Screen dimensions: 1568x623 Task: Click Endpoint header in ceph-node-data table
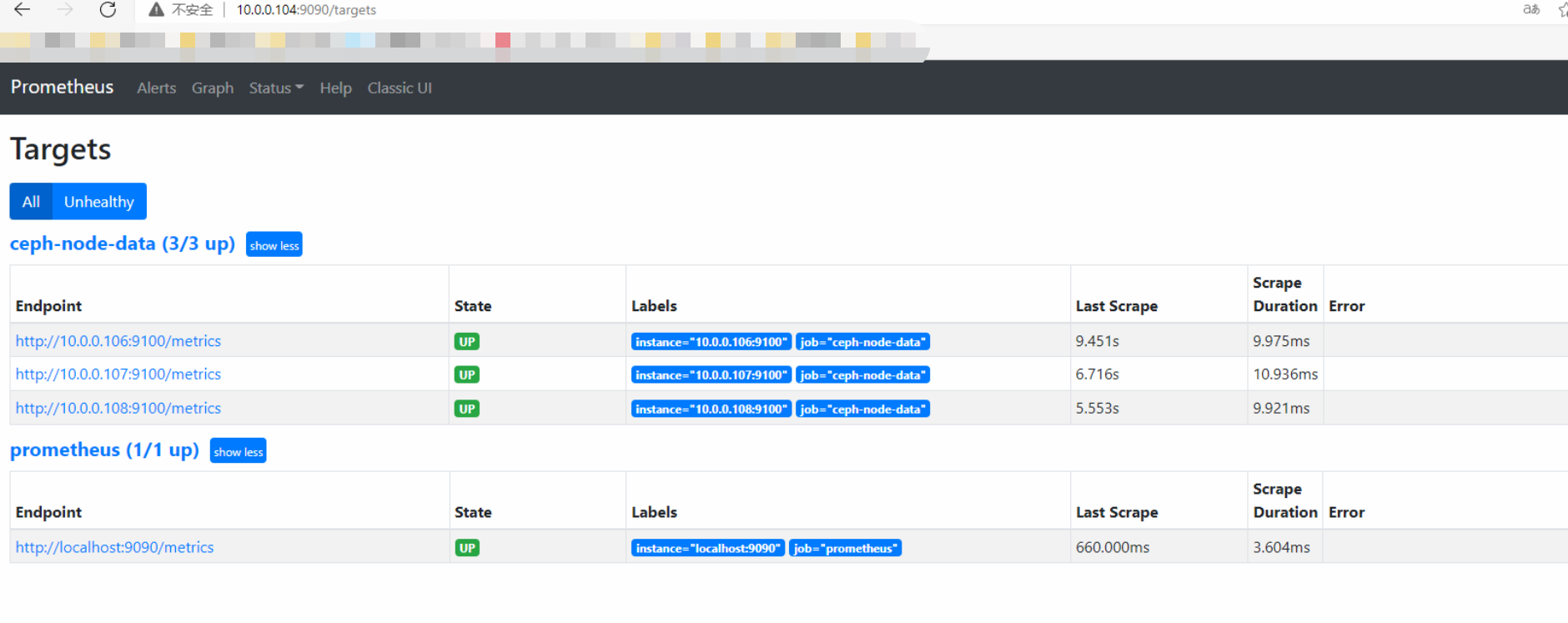(48, 306)
